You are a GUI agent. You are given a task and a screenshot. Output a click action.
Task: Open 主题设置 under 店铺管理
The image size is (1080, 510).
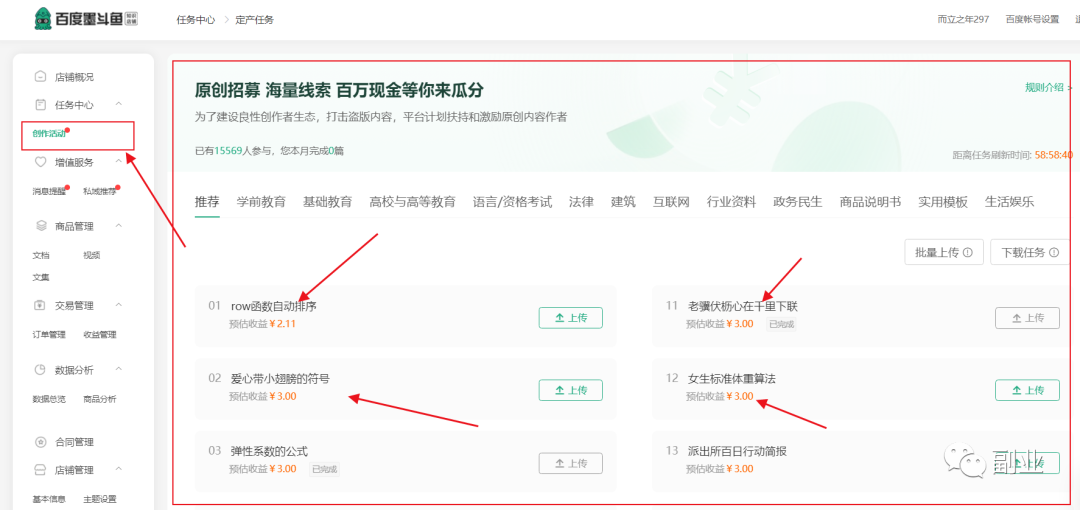99,499
